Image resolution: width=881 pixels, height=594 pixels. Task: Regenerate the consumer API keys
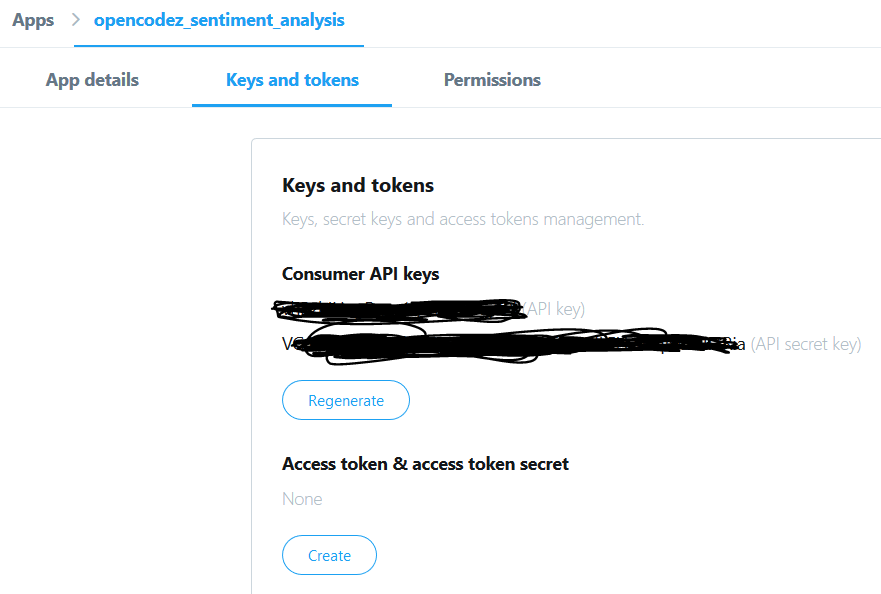pos(346,400)
